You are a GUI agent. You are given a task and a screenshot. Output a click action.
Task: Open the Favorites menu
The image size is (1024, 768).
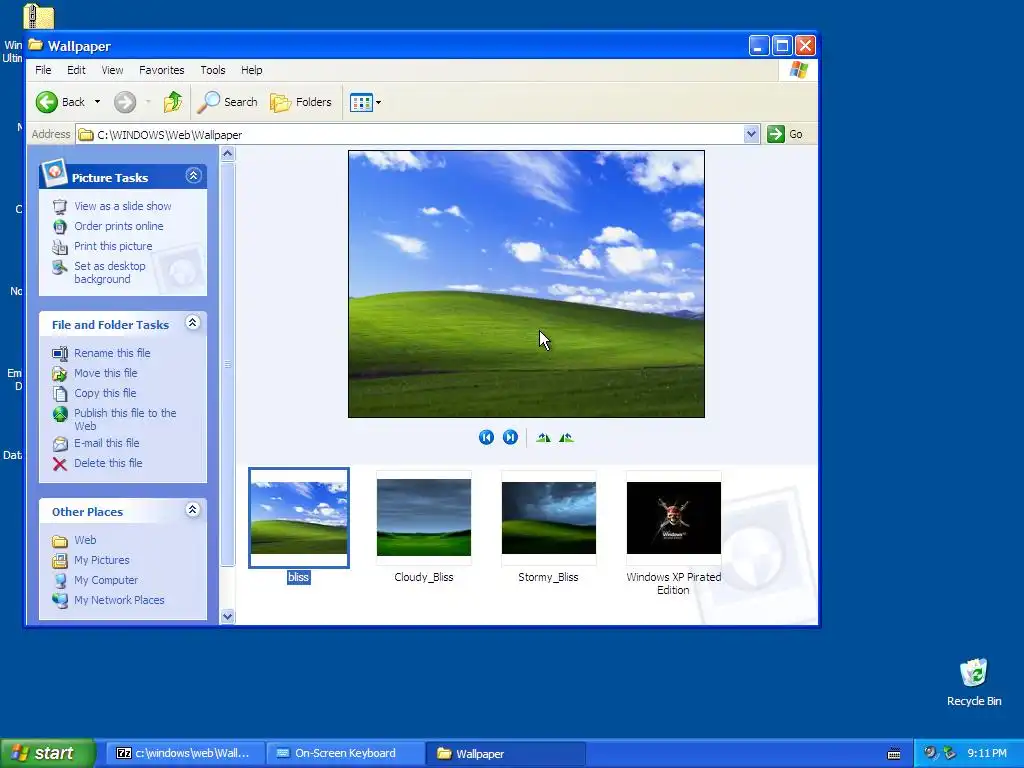point(161,70)
